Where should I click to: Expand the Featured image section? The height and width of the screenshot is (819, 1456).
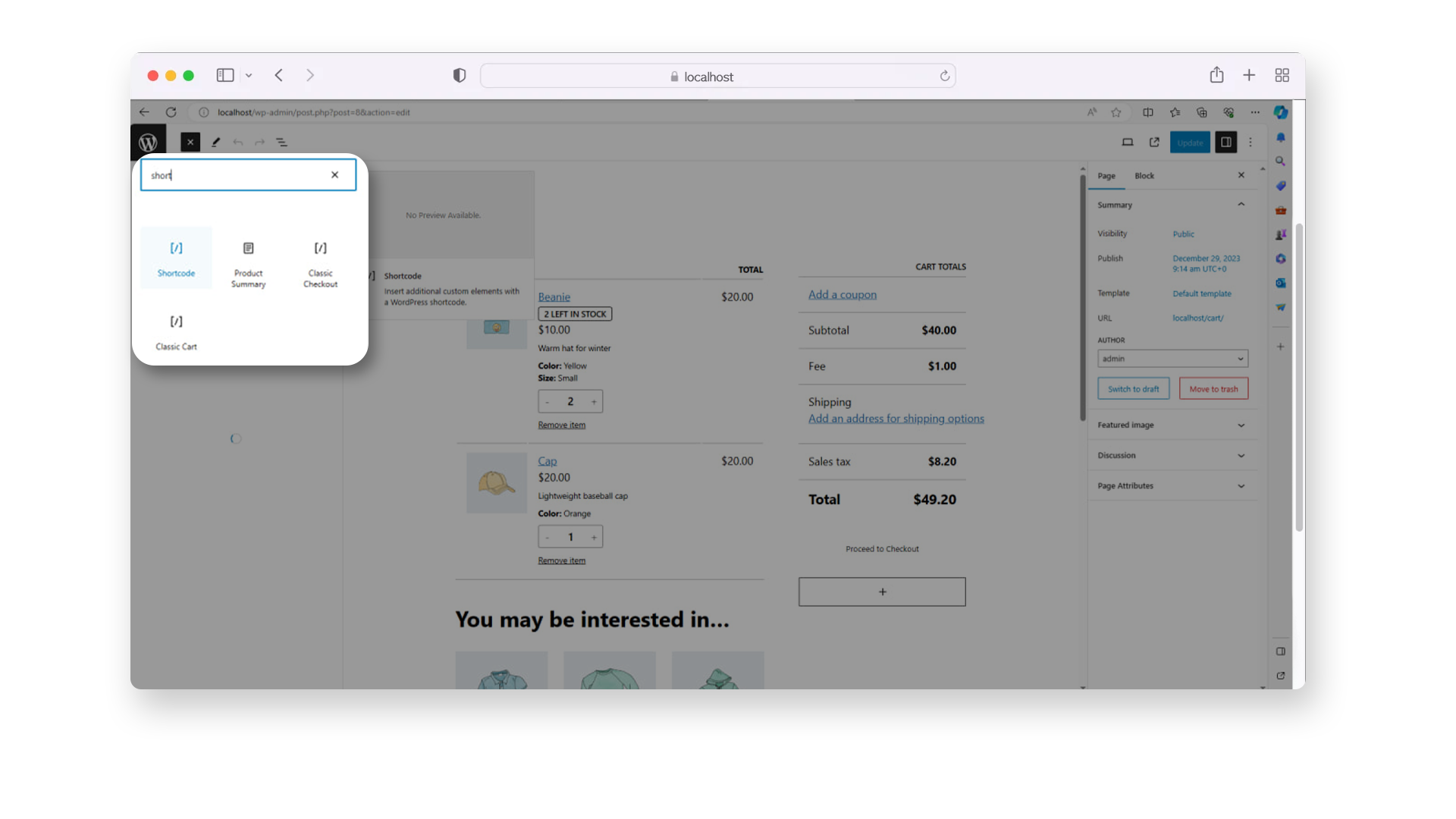coord(1241,425)
